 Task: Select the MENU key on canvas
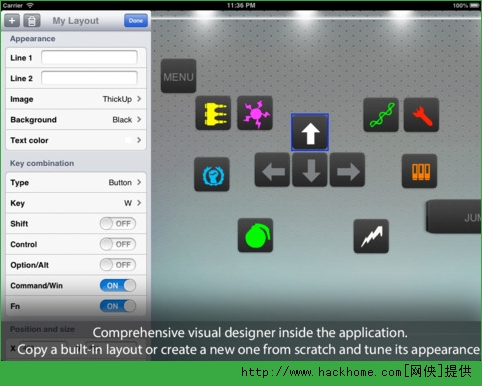pos(178,76)
